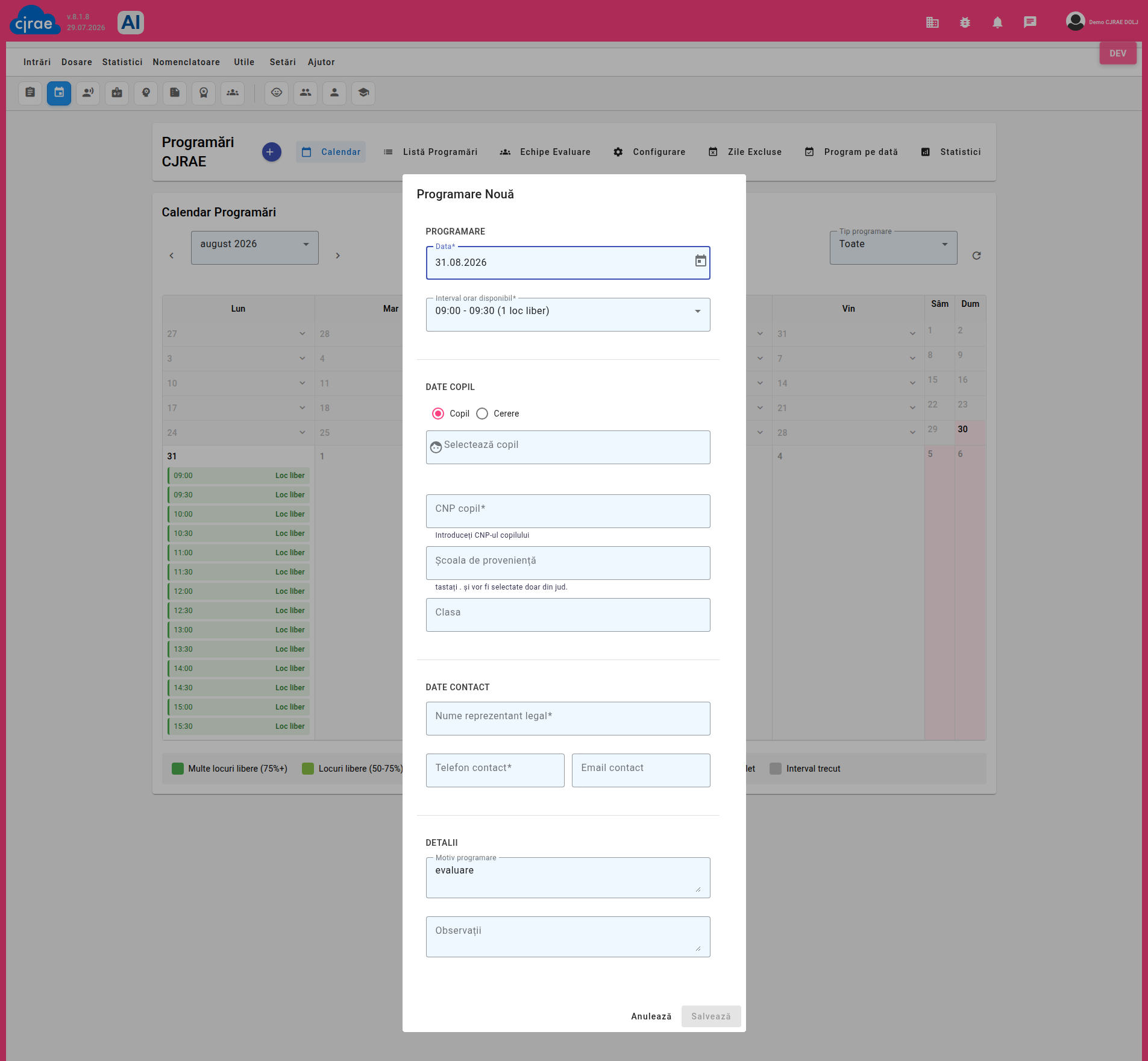Click the Observații text area
1148x1061 pixels.
[568, 937]
